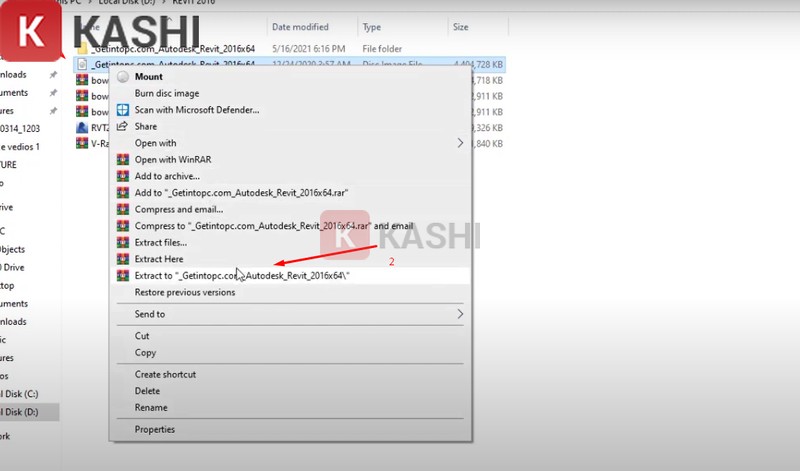Click the Mount disc icon
Viewport: 800px width, 471px height.
coord(122,77)
